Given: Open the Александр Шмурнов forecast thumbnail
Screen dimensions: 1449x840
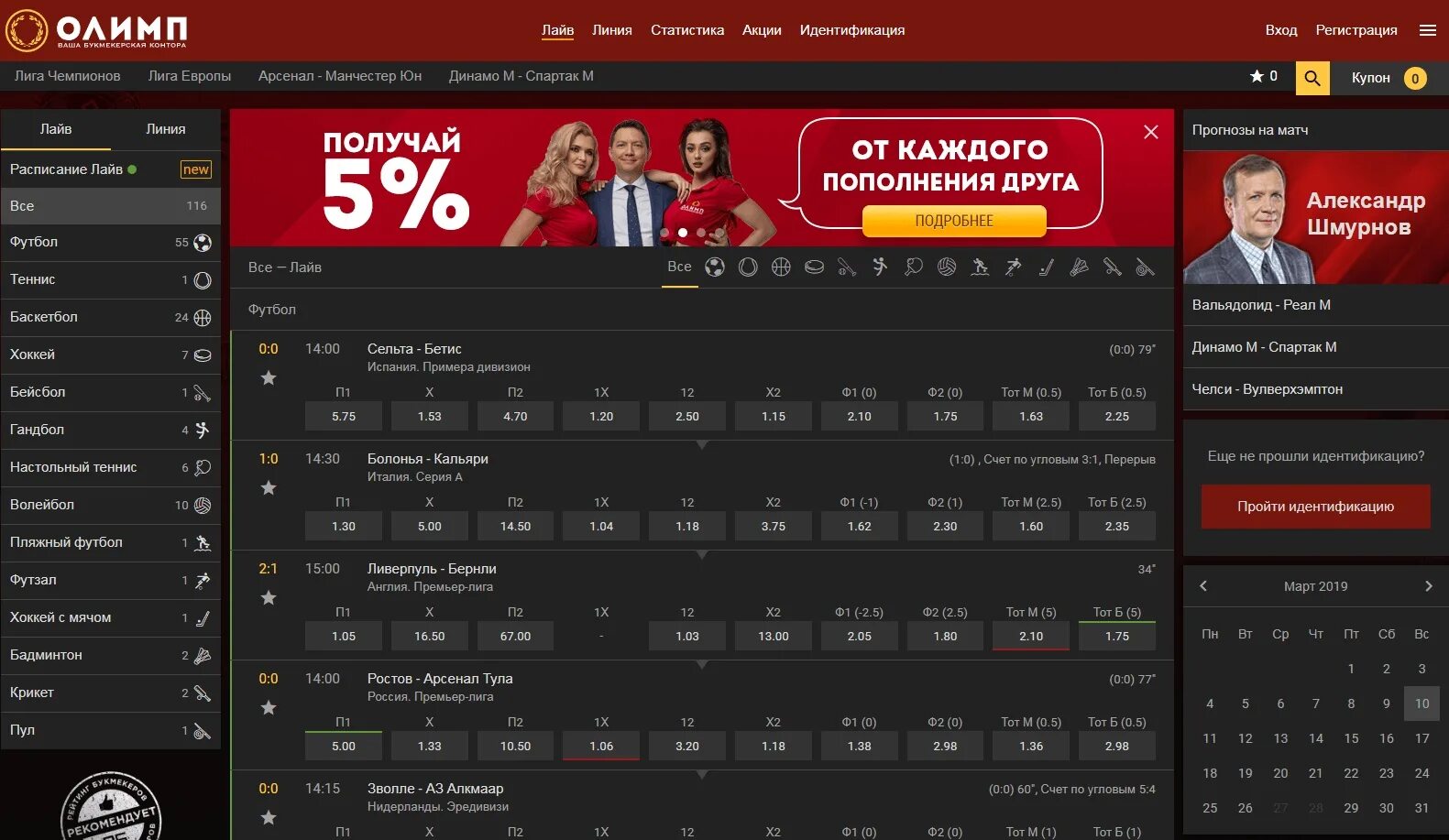Looking at the screenshot, I should (x=1316, y=217).
